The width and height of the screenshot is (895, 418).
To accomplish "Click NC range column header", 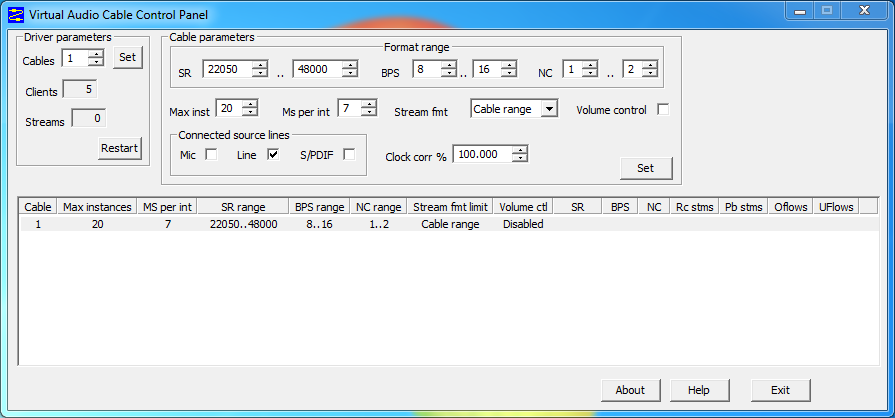I will (x=379, y=207).
